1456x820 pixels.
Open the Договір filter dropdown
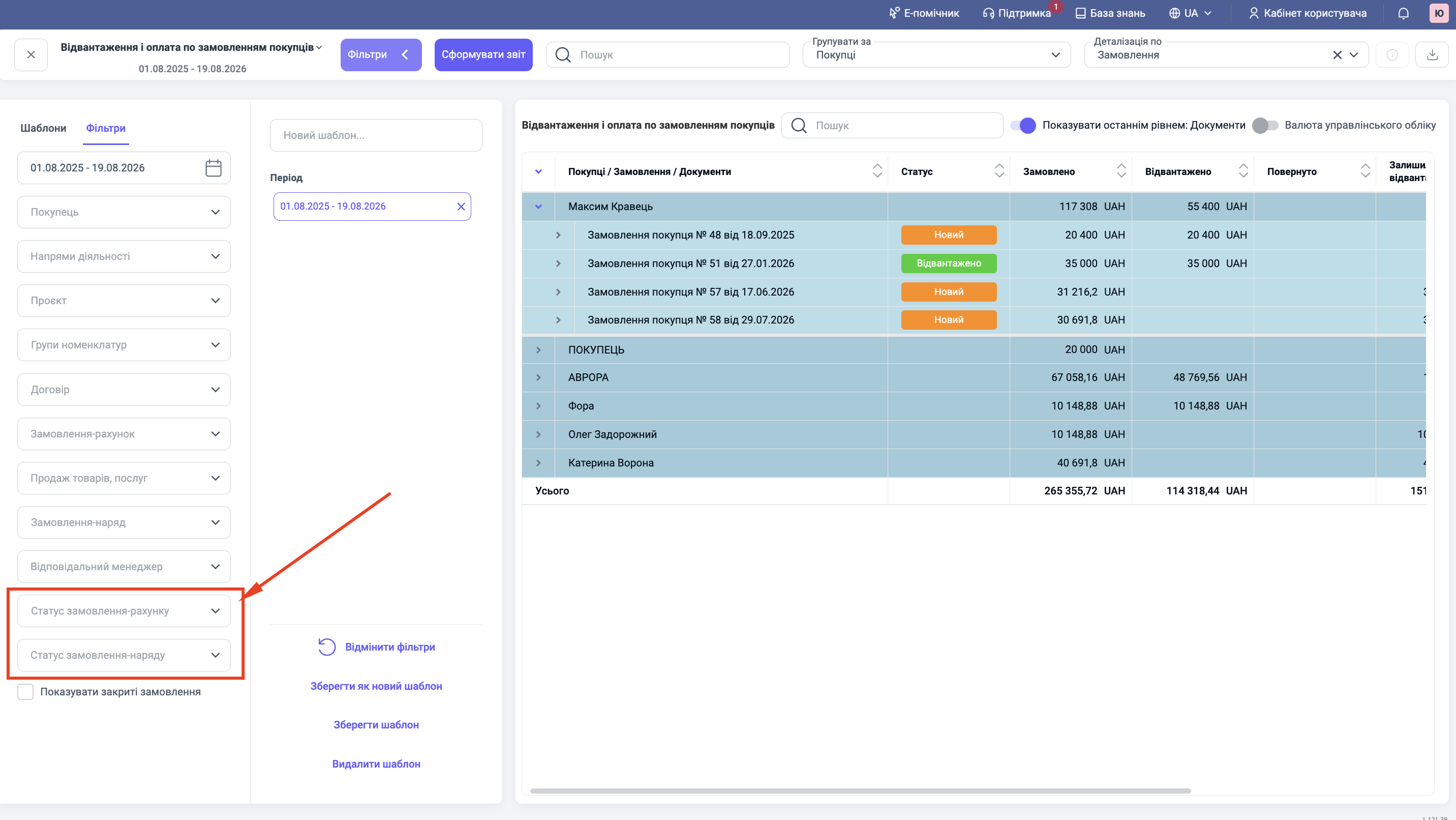click(x=124, y=390)
